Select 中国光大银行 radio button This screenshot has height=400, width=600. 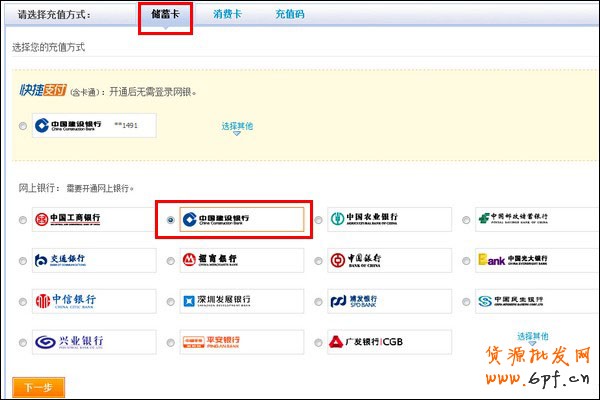pyautogui.click(x=466, y=261)
